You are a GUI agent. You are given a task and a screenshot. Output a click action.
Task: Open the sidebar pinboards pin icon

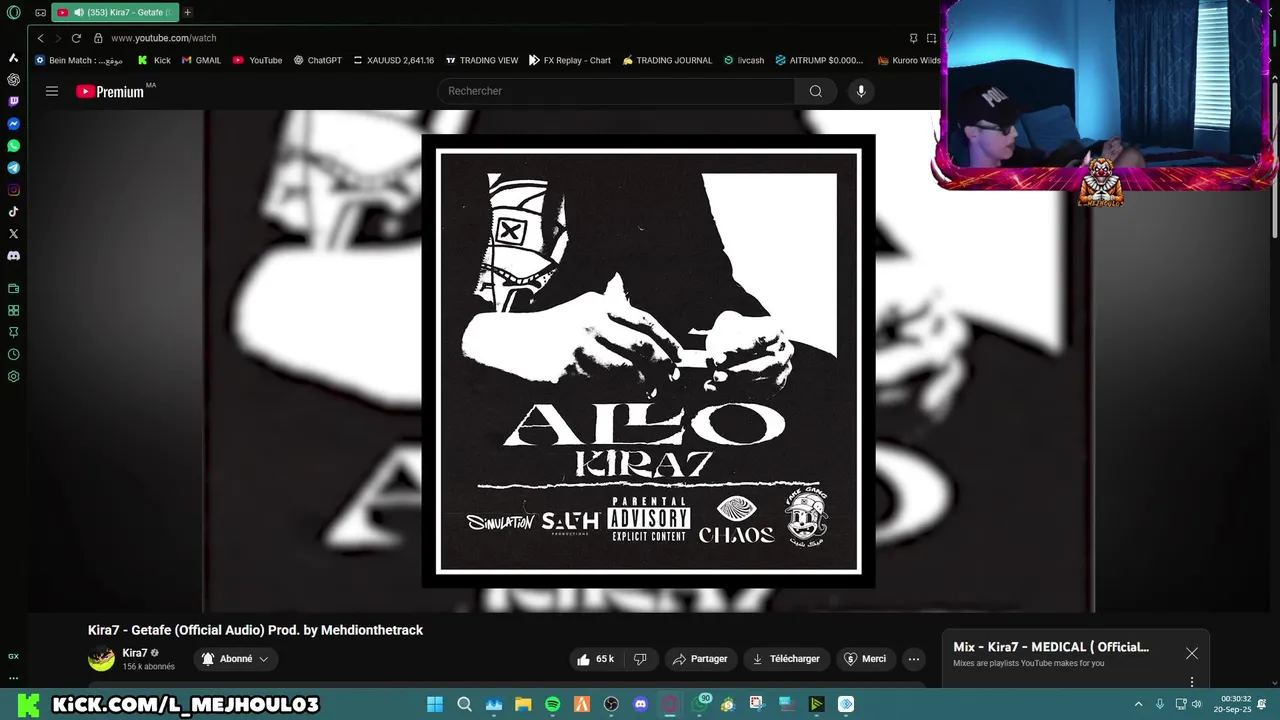(13, 332)
